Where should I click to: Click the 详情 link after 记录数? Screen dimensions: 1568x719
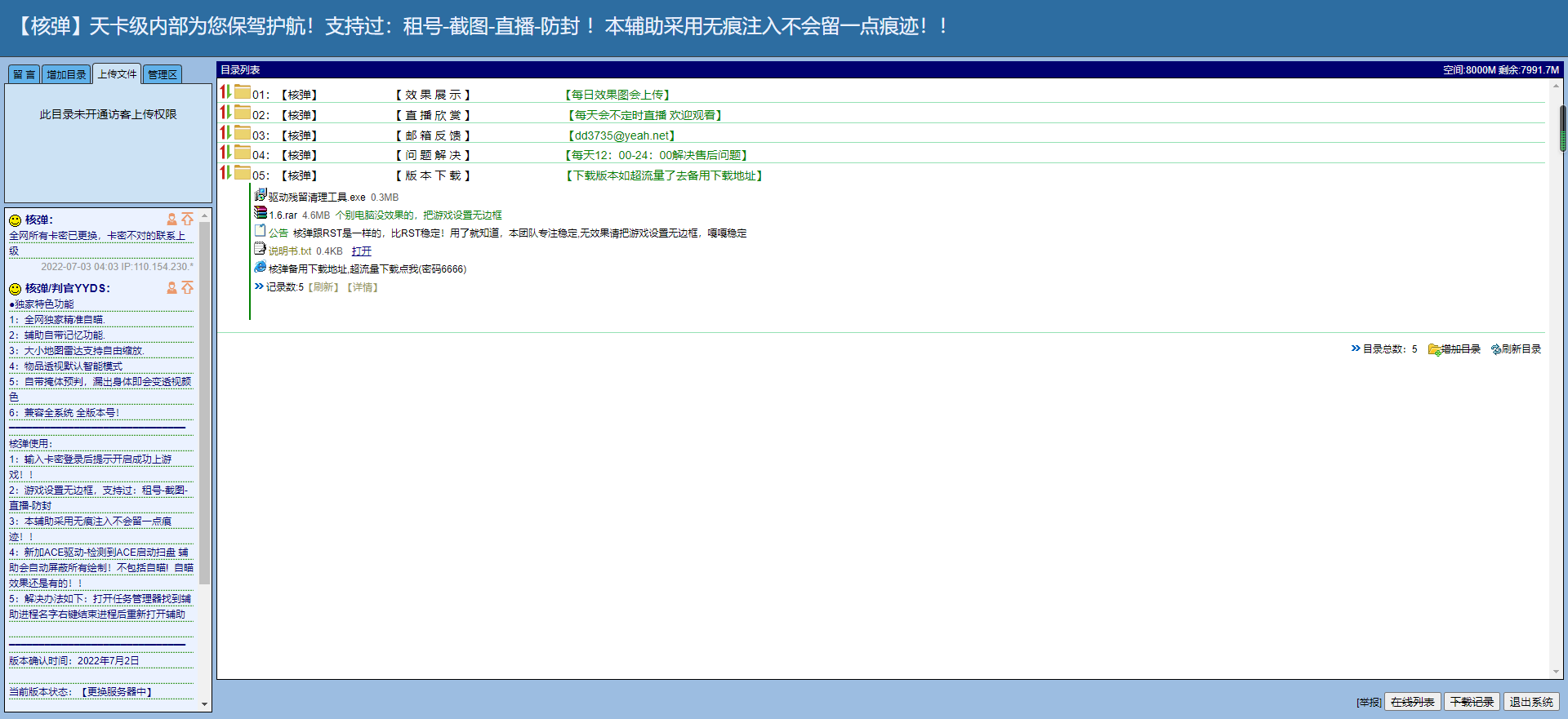363,287
